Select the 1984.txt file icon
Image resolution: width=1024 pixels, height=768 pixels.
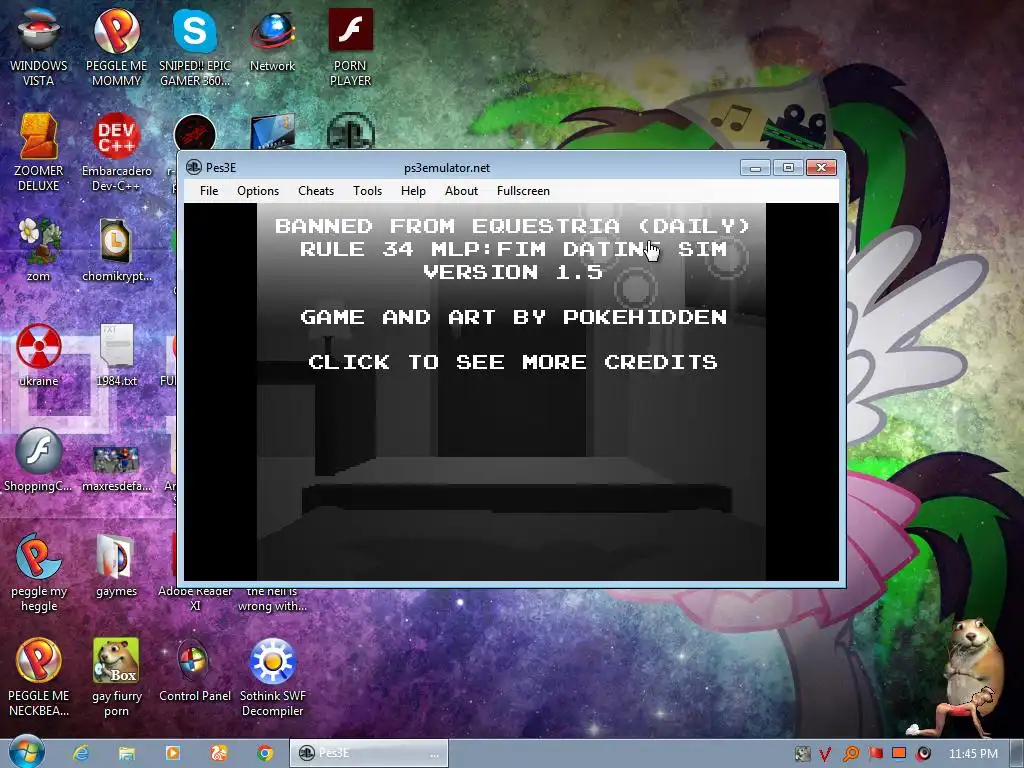116,355
